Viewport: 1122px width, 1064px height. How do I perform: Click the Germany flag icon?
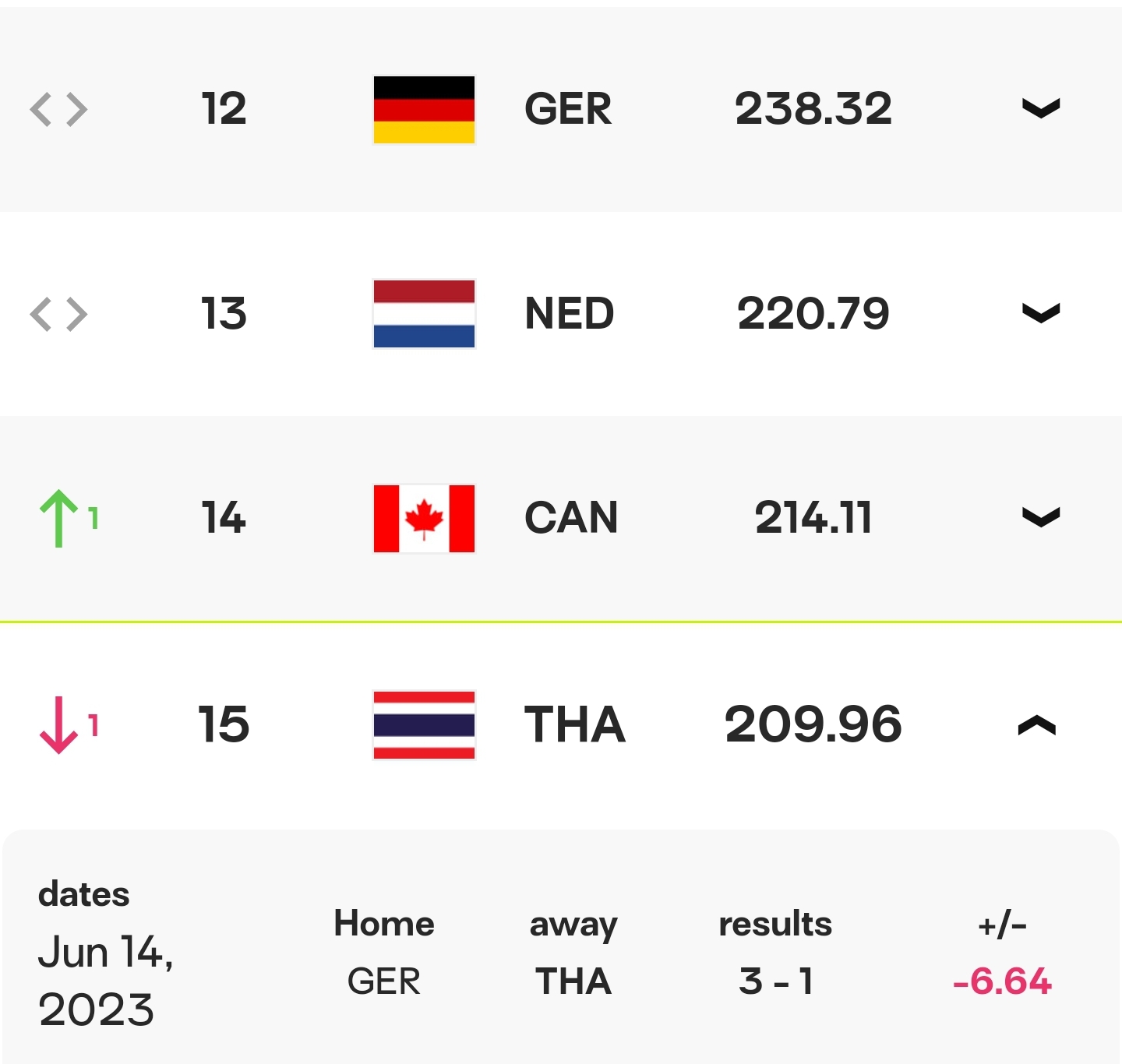click(424, 109)
